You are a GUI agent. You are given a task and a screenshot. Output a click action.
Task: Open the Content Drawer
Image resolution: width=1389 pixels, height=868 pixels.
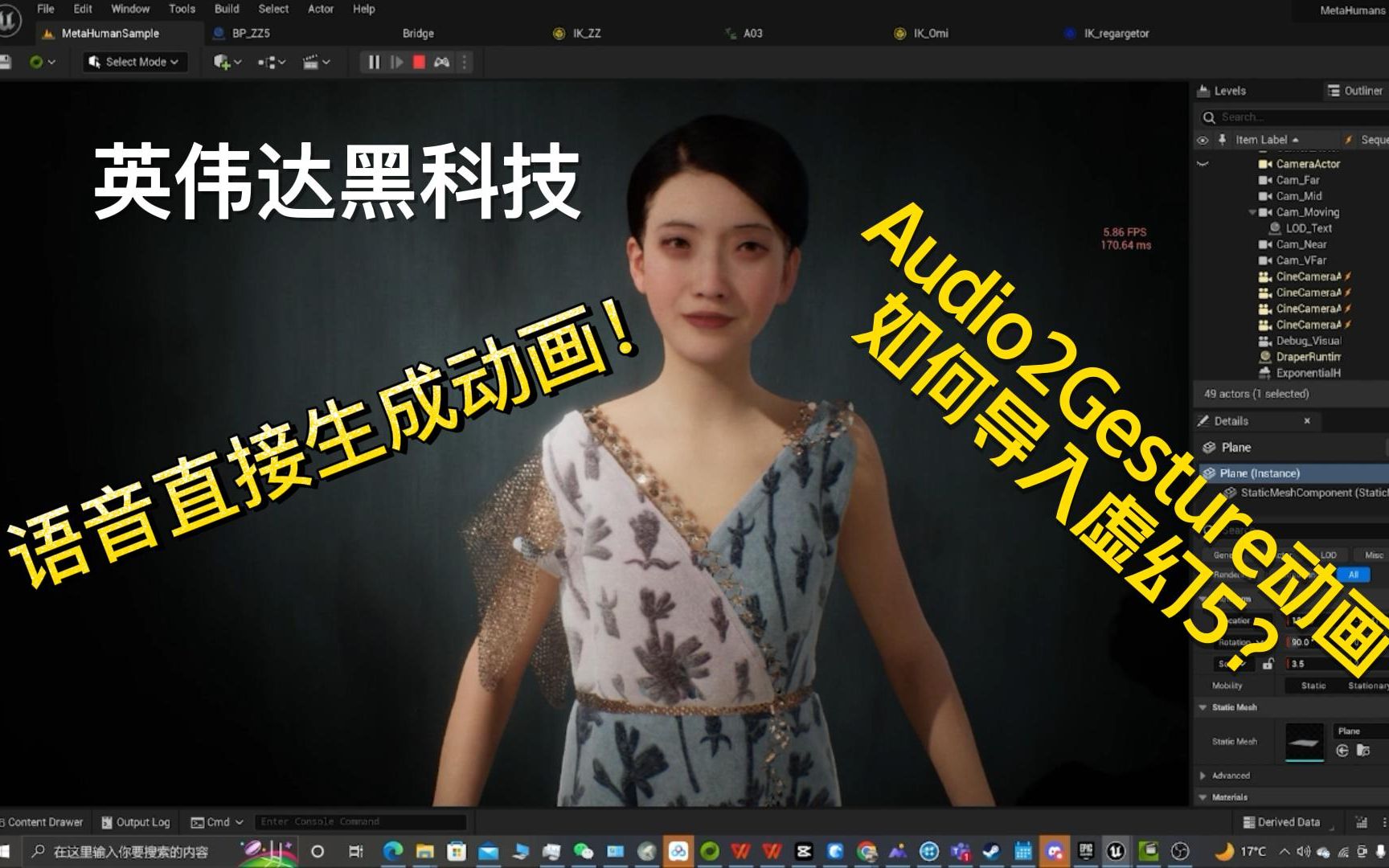pos(43,822)
